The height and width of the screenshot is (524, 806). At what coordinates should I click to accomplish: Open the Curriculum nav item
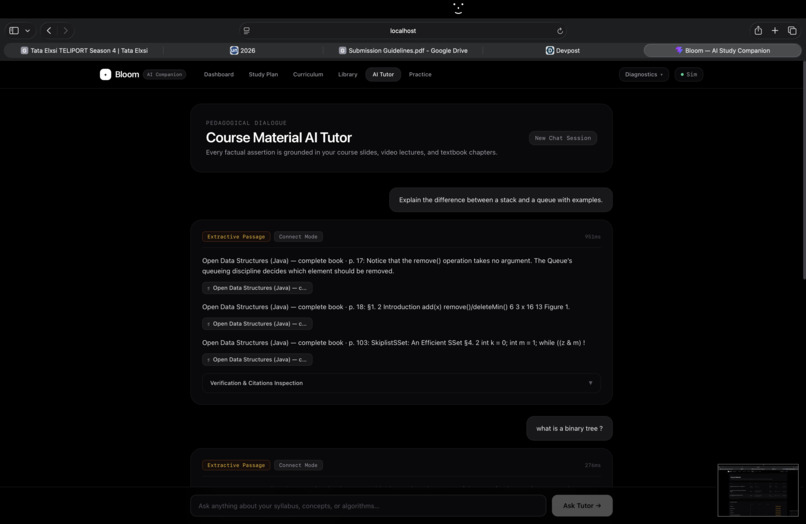308,75
